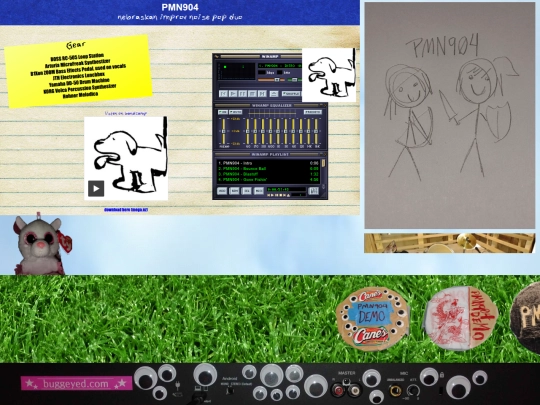Select playlist track 1 PMN904 - Intro
The width and height of the screenshot is (540, 405).
268,163
